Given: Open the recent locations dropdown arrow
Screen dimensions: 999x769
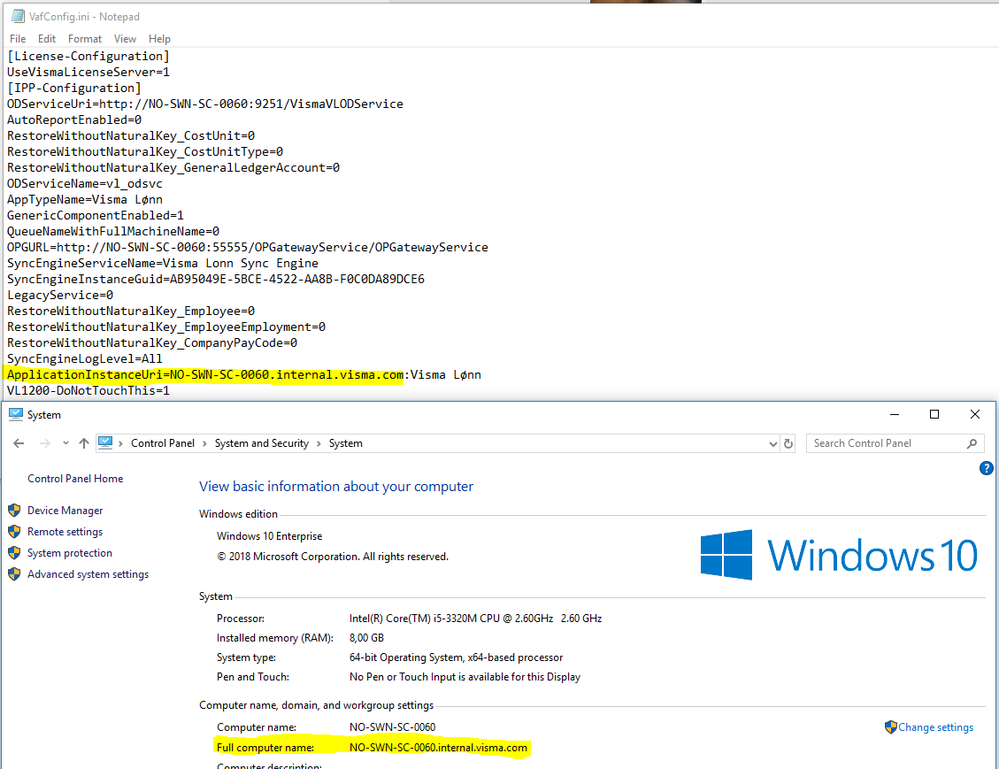Looking at the screenshot, I should click(66, 443).
